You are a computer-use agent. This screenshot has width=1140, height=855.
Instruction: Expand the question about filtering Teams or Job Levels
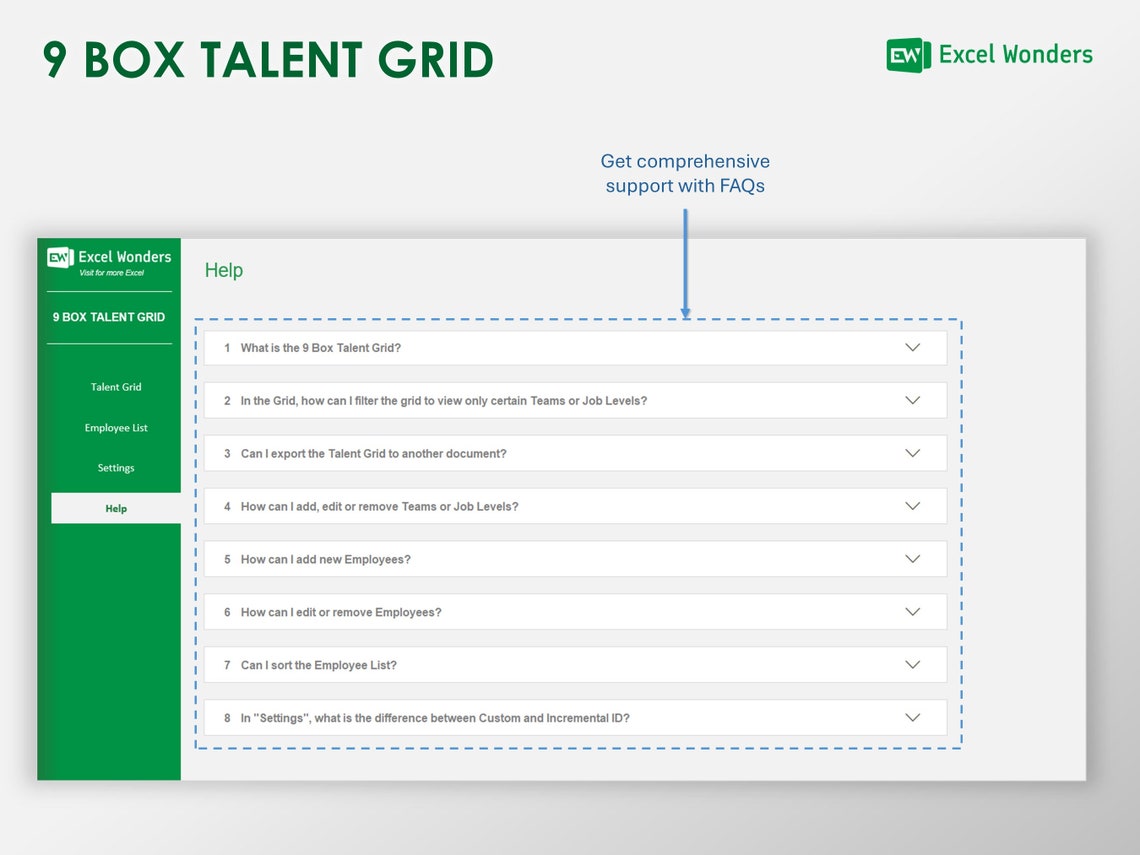575,400
